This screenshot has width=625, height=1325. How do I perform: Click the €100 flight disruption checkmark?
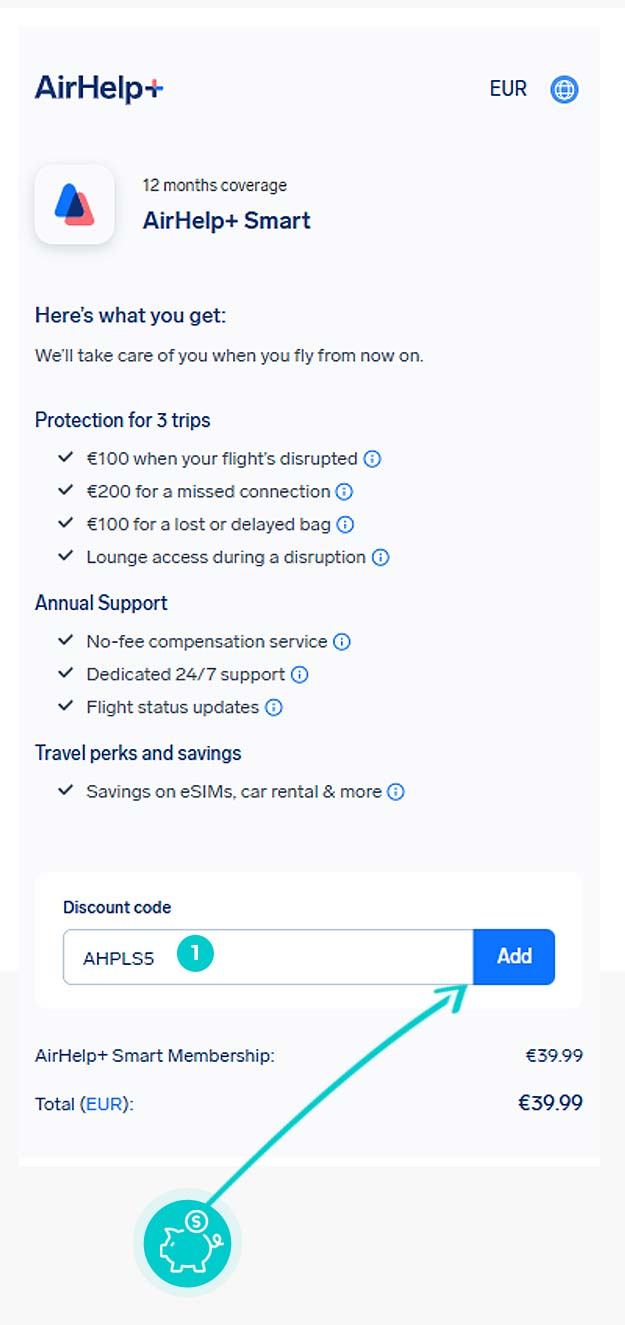[66, 458]
